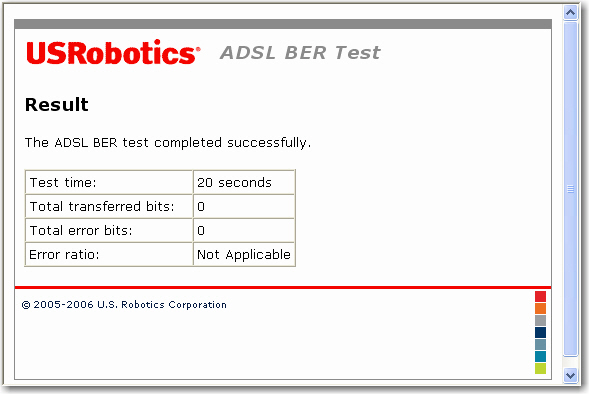589x394 pixels.
Task: Click the U.S. Robotics Corporation copyright text
Action: click(x=124, y=305)
